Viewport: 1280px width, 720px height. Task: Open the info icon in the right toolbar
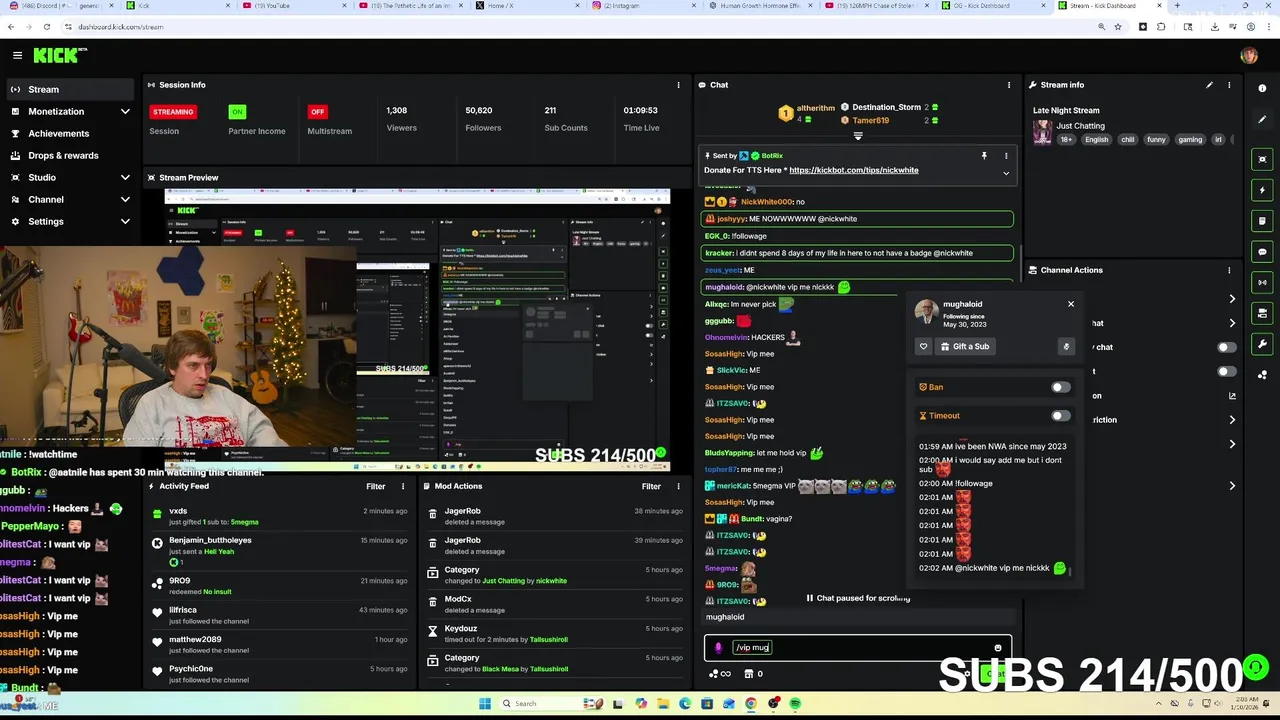point(1262,88)
